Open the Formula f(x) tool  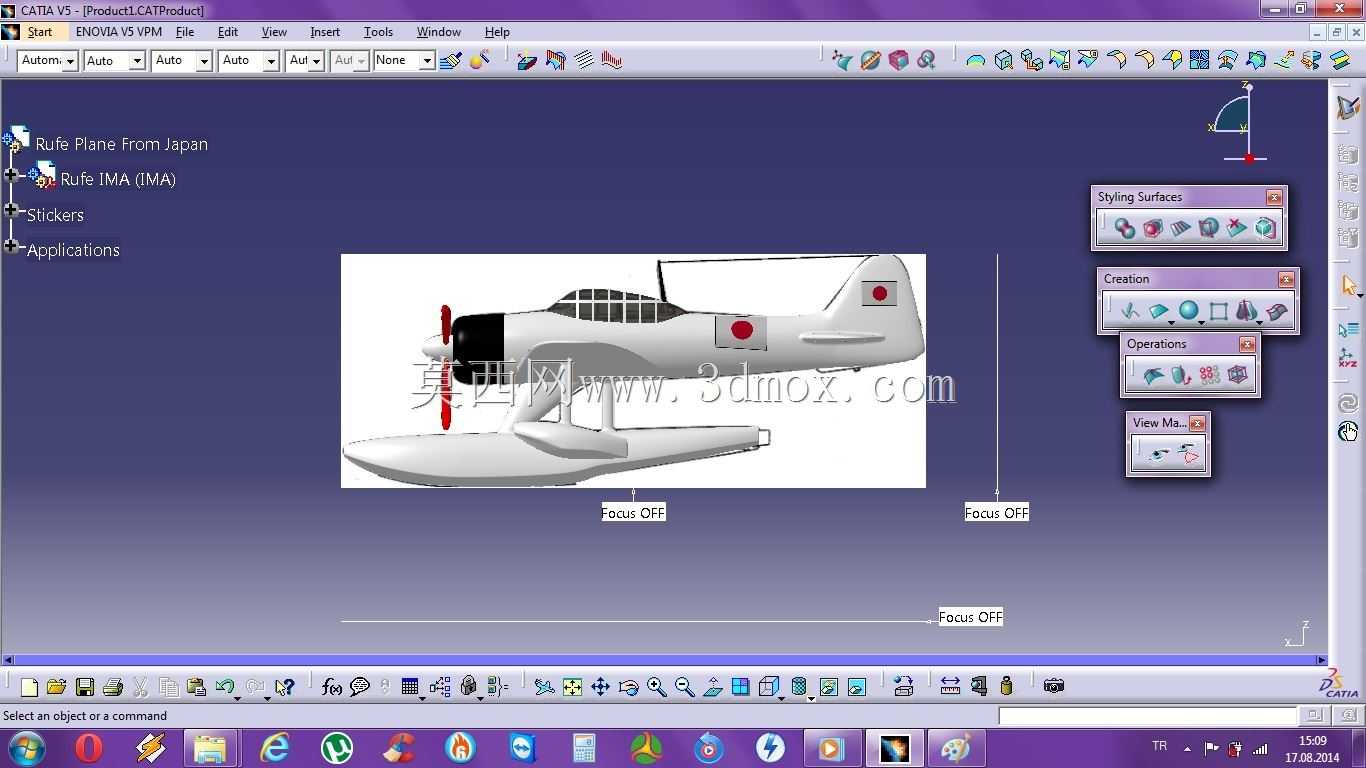pyautogui.click(x=332, y=686)
